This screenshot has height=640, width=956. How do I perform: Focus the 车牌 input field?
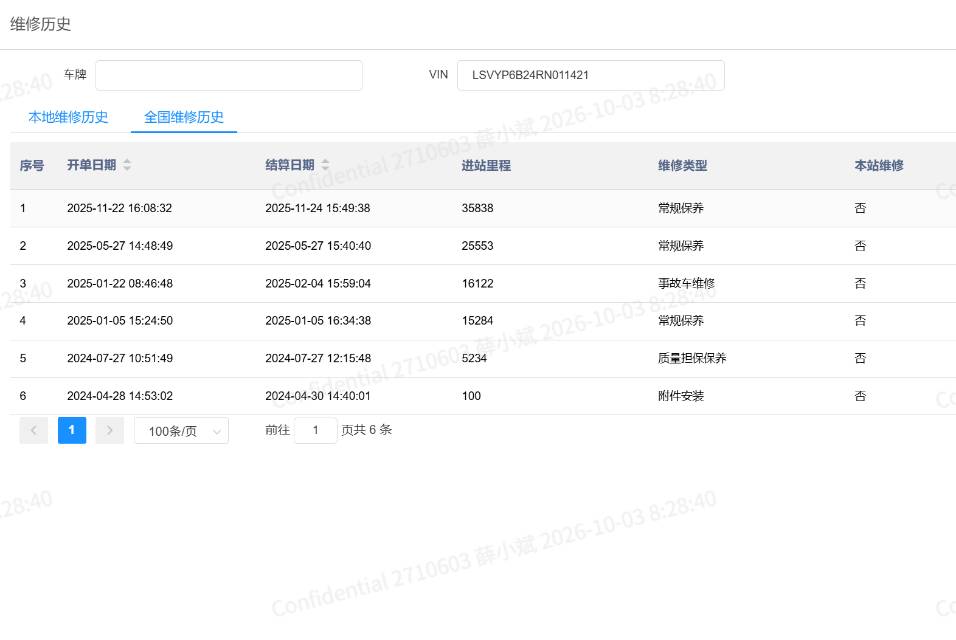point(229,75)
